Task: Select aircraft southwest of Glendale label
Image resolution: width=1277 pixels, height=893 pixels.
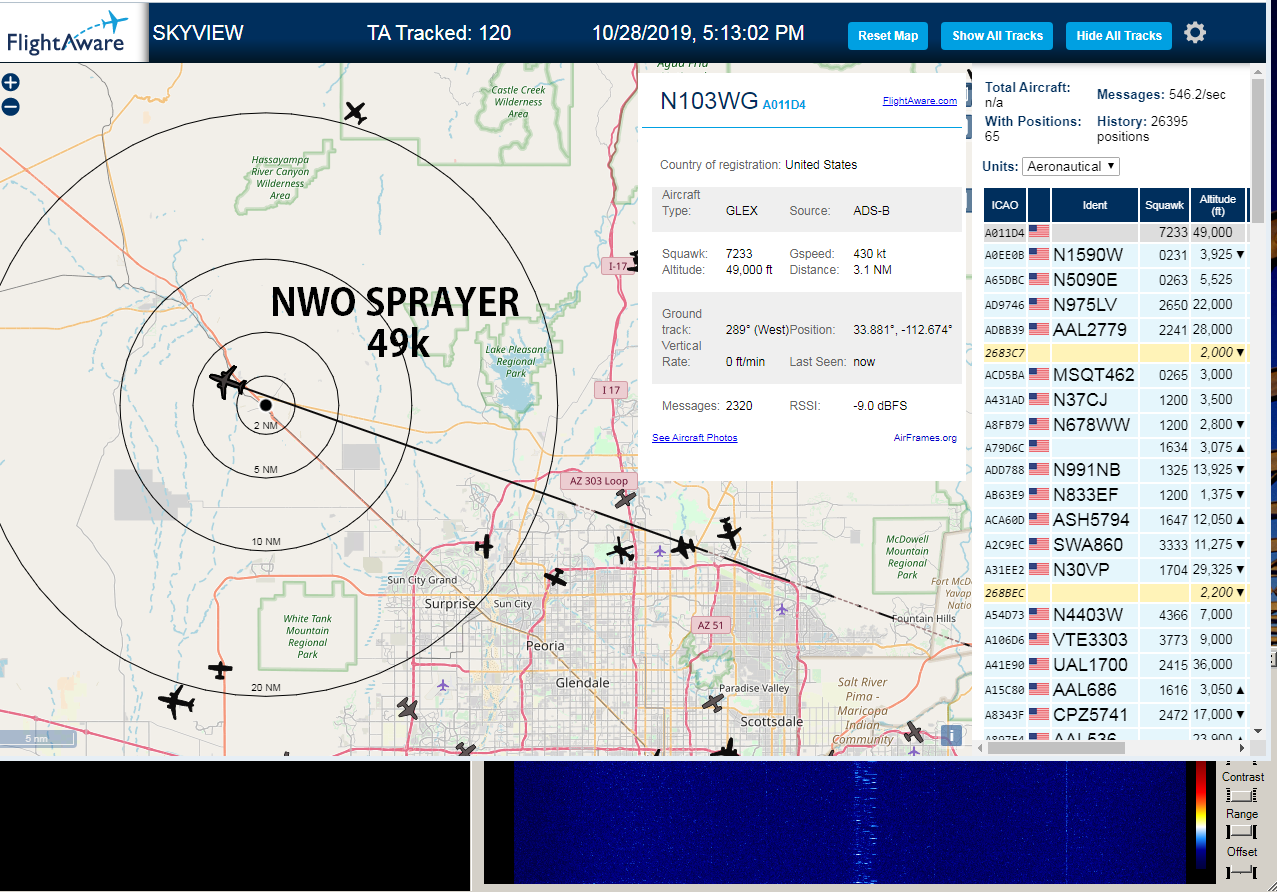Action: [407, 709]
